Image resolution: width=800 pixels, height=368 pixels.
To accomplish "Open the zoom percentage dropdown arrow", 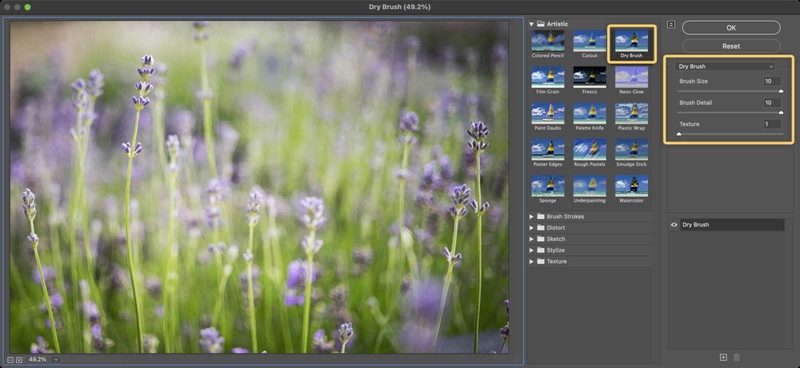I will (x=56, y=359).
